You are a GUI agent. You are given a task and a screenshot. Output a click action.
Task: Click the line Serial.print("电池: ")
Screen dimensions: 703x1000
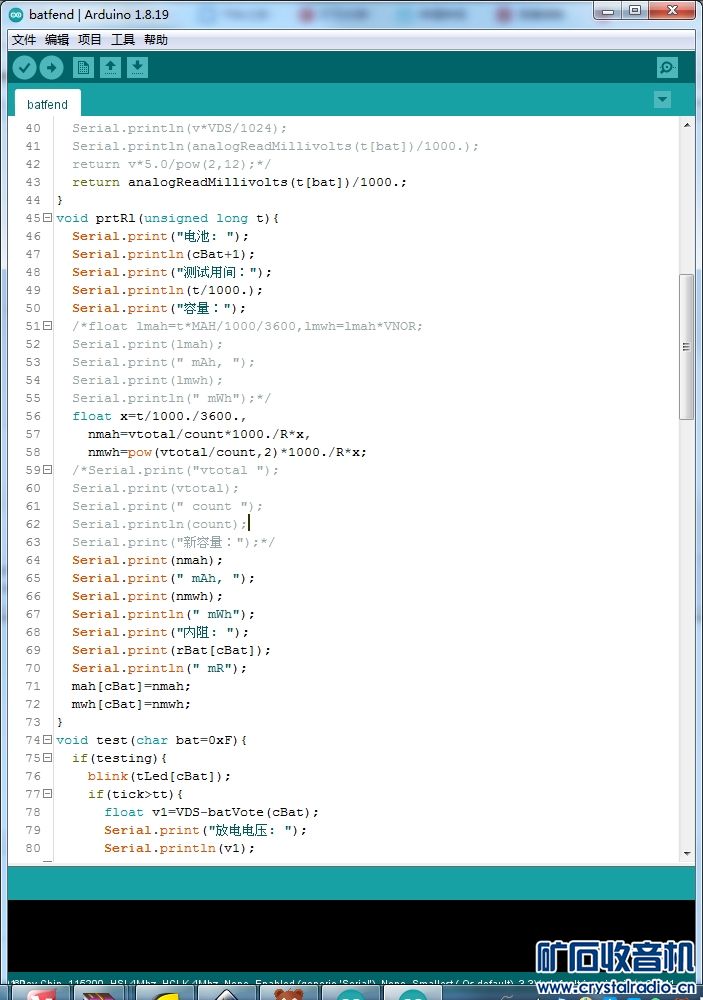tap(160, 236)
